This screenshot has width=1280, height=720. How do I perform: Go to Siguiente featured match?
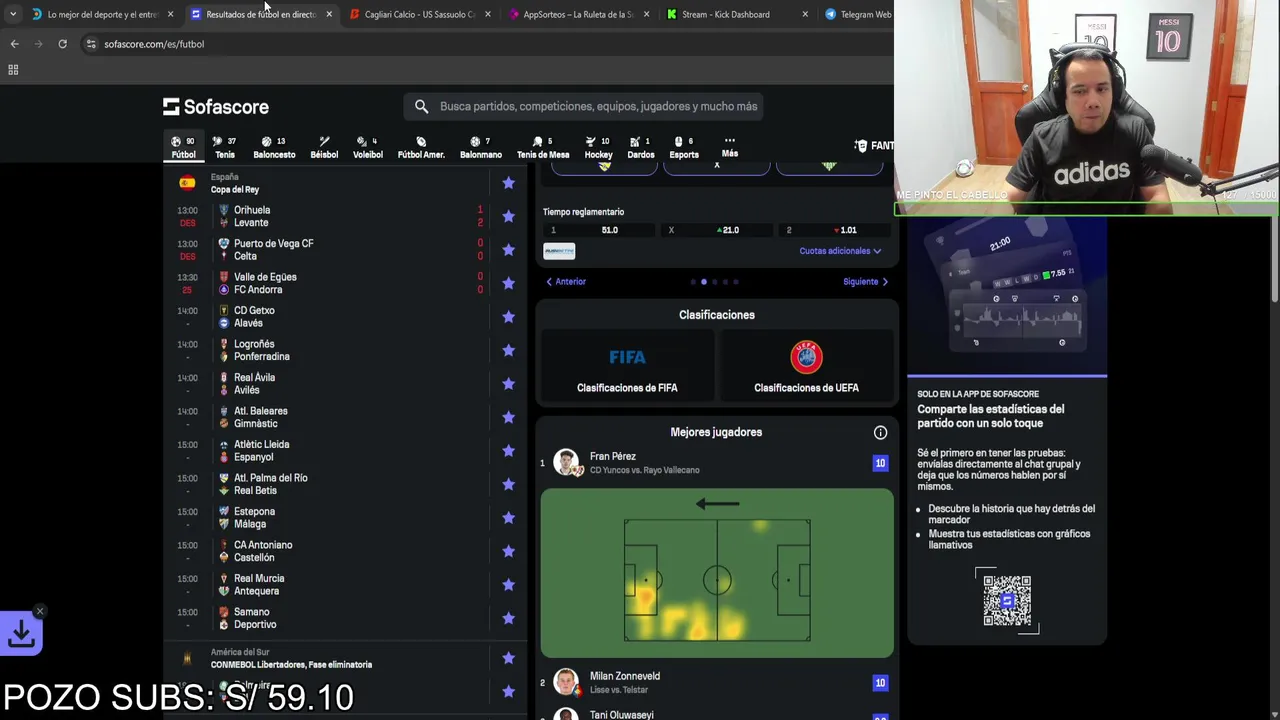866,282
